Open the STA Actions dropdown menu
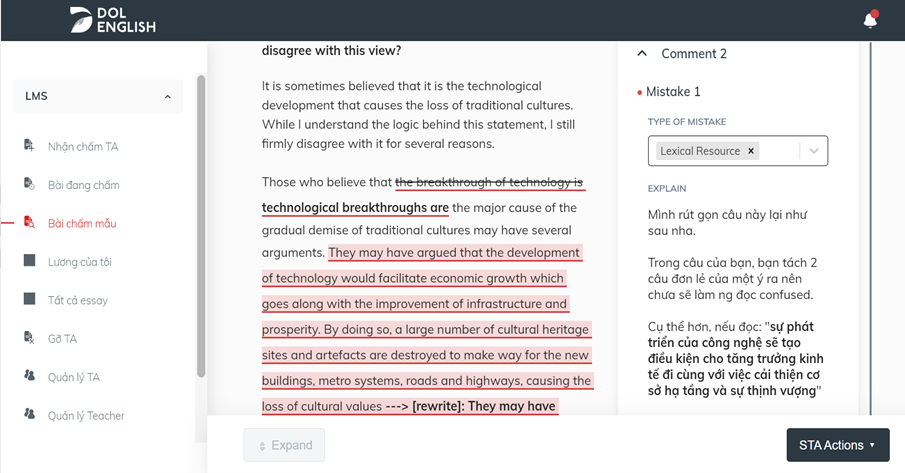The image size is (905, 473). [837, 445]
